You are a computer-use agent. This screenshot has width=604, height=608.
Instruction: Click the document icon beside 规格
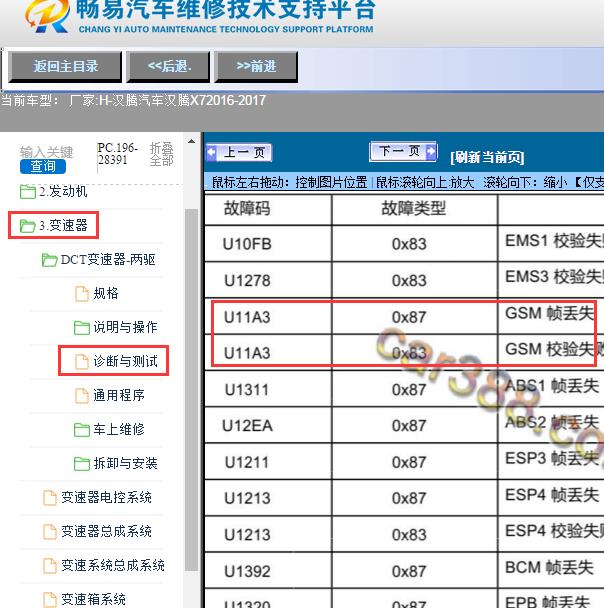click(81, 294)
